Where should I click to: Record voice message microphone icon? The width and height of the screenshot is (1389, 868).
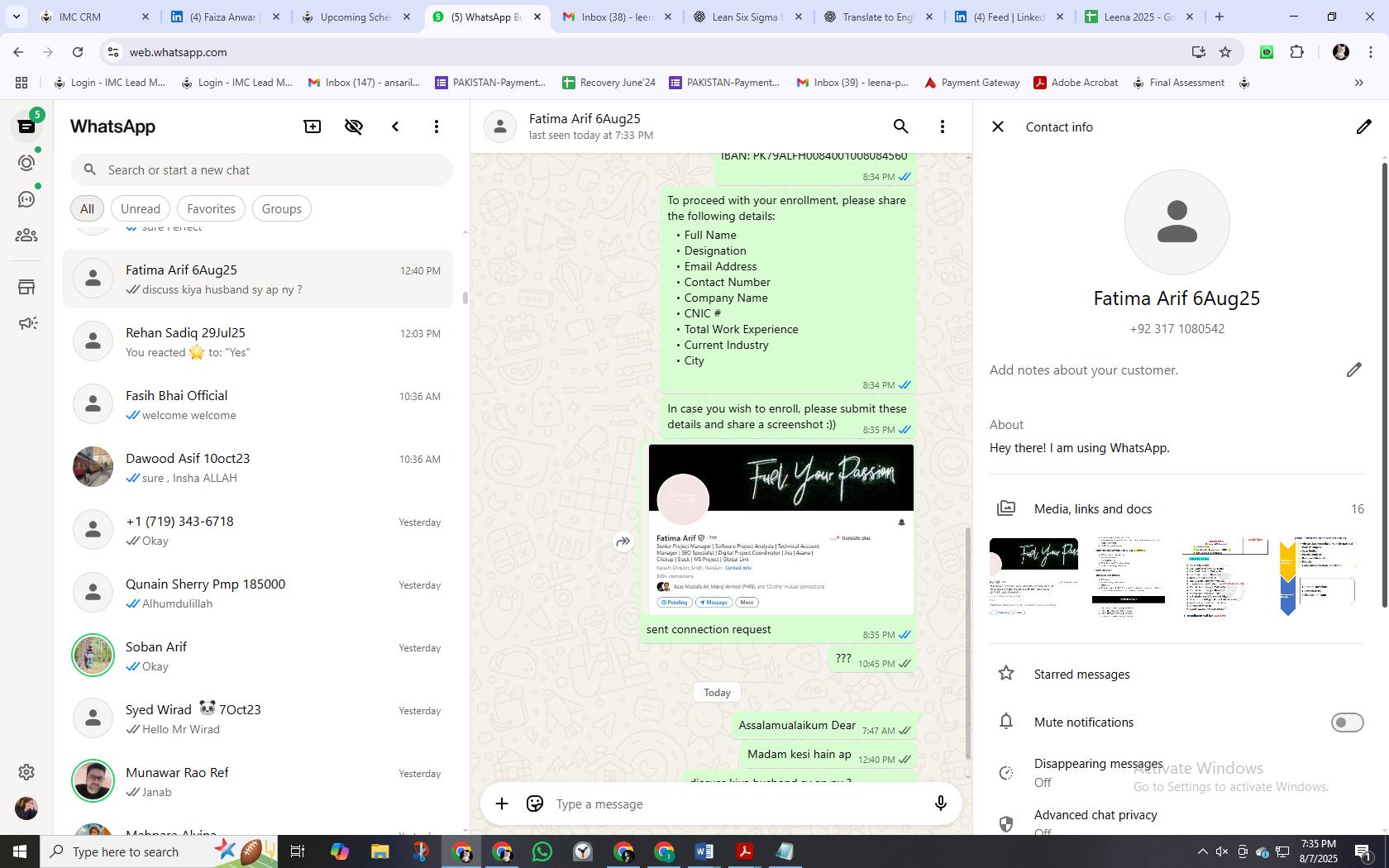940,804
